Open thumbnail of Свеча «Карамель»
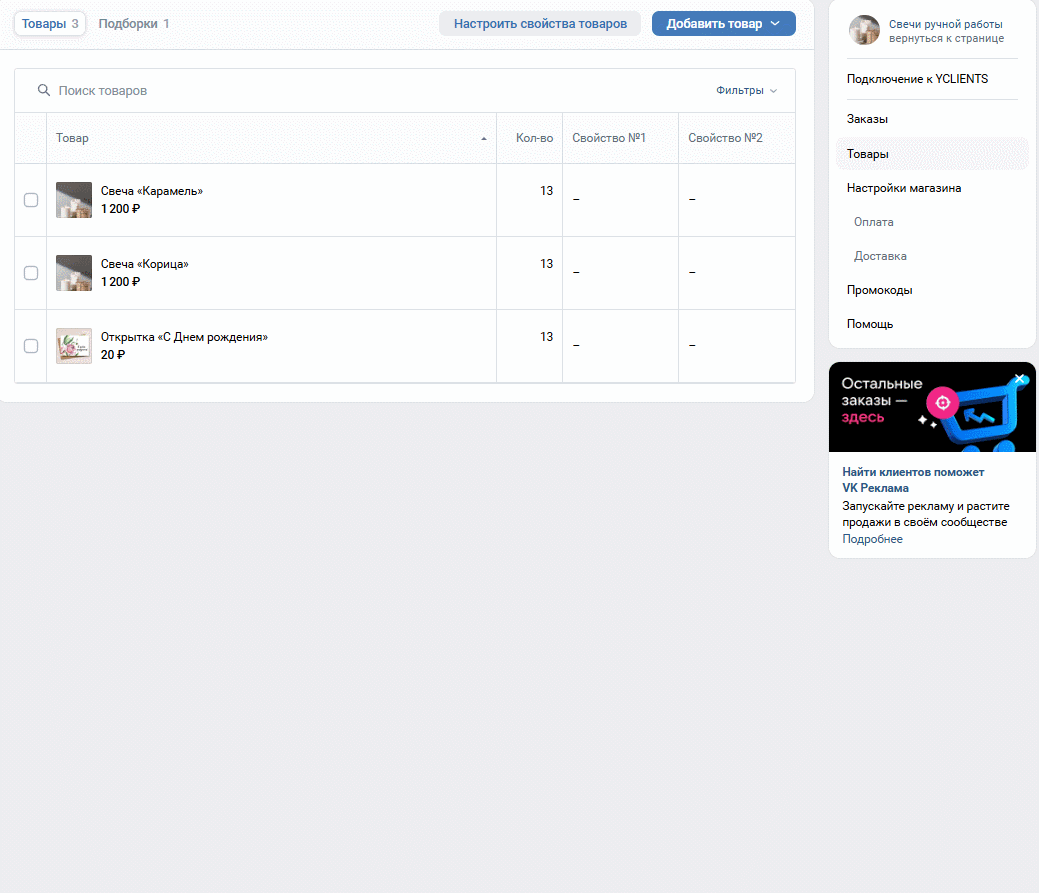 [74, 200]
